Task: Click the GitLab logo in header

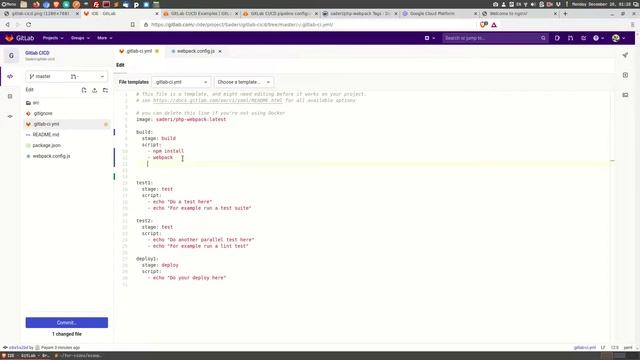Action: point(19,38)
